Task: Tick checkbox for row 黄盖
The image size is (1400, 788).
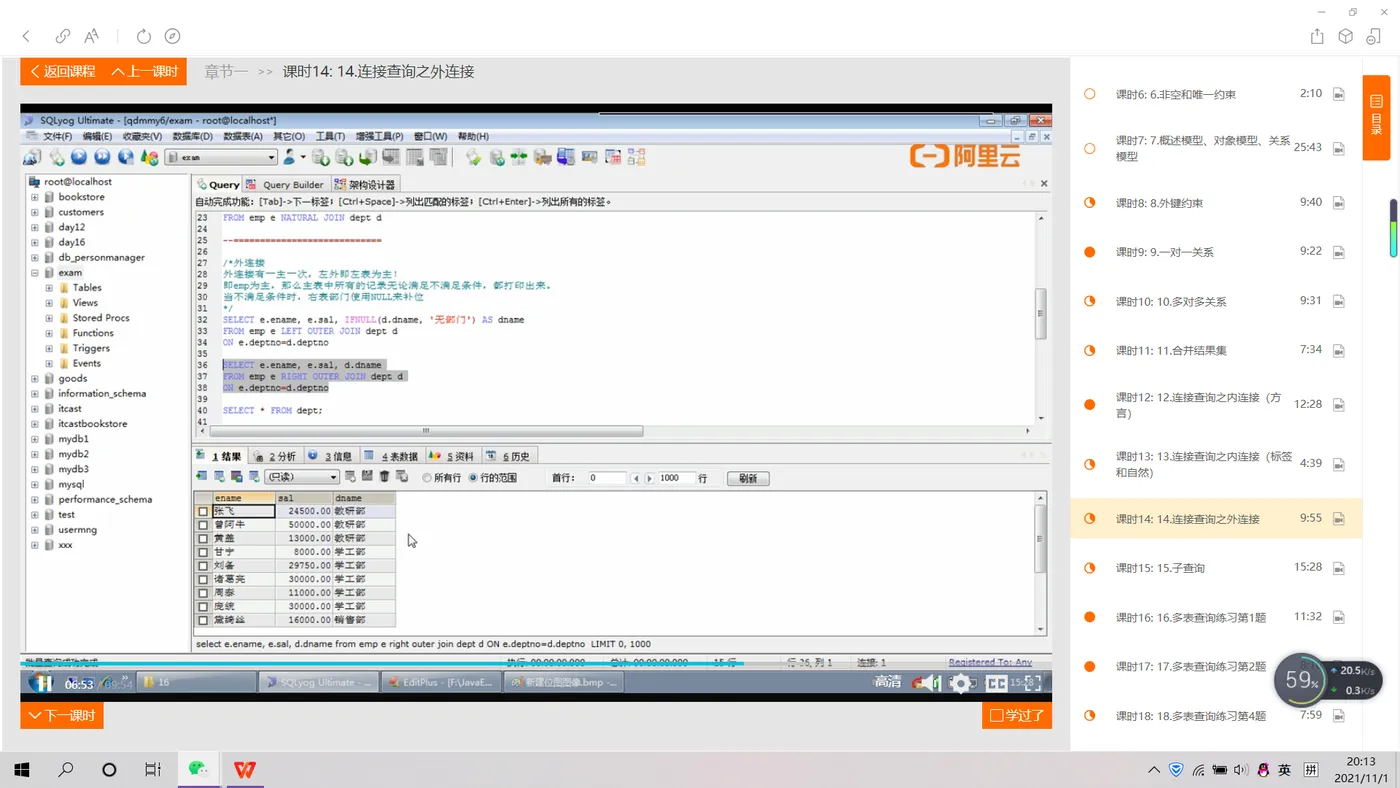Action: (203, 538)
